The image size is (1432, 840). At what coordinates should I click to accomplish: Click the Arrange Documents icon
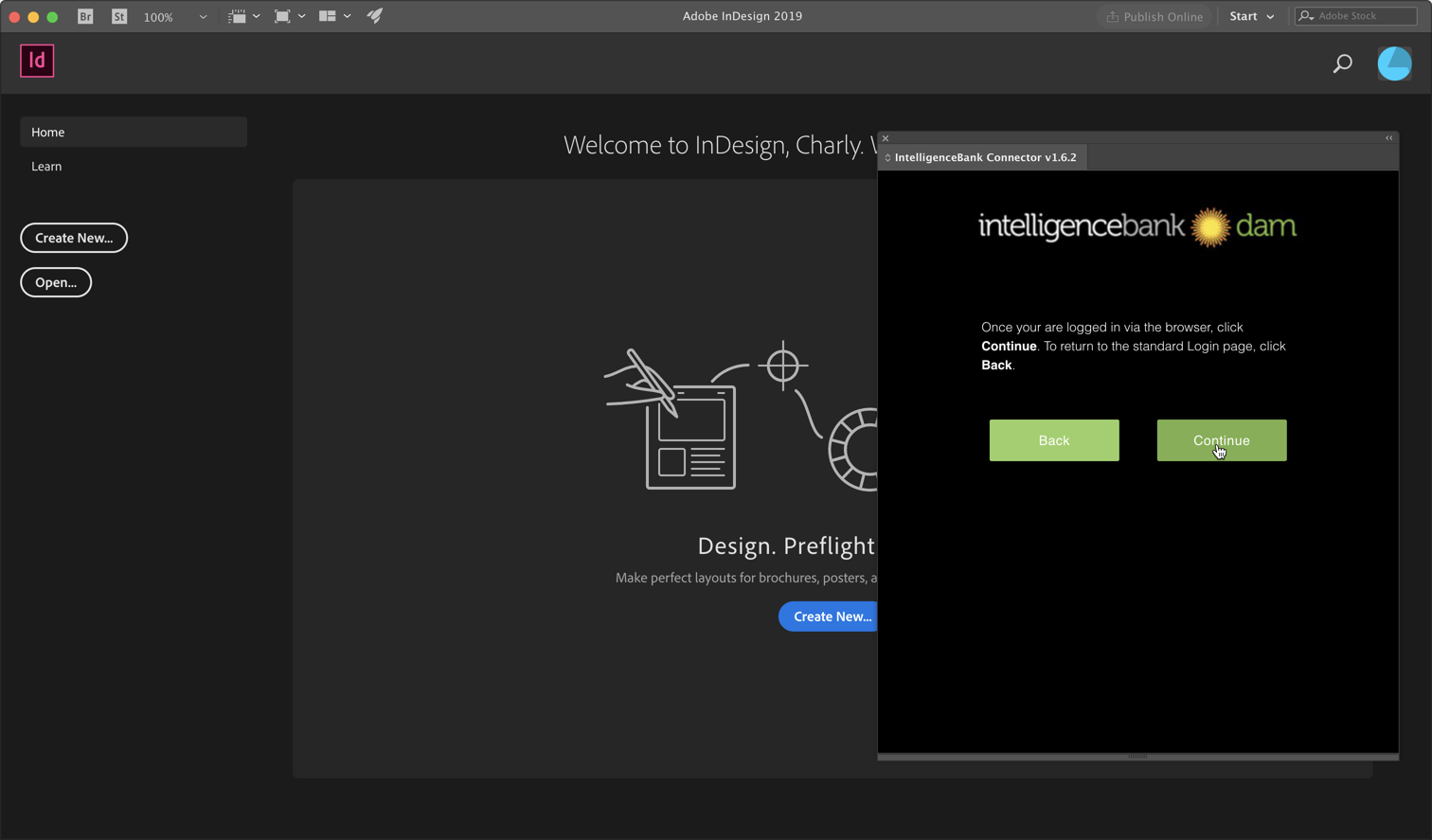coord(328,16)
